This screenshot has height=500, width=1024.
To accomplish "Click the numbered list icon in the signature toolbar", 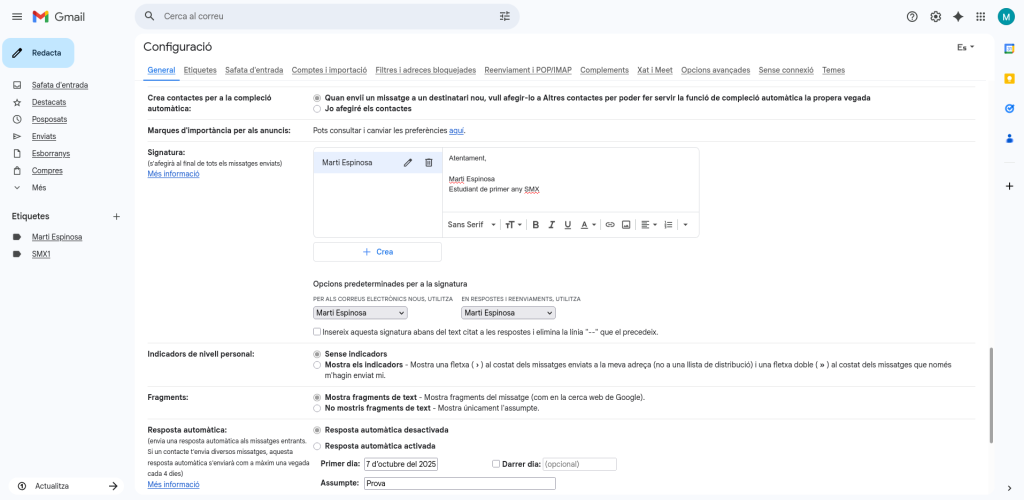I will click(x=668, y=225).
